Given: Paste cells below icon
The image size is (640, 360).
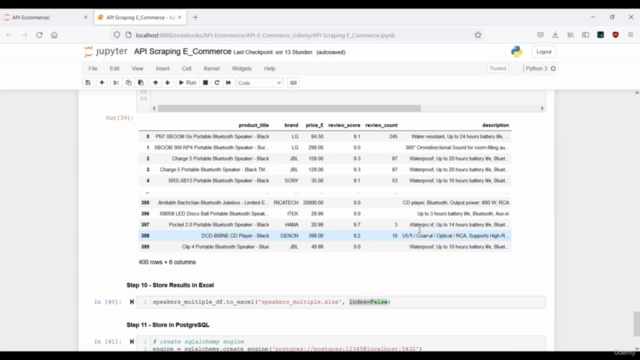Looking at the screenshot, I should pos(141,83).
